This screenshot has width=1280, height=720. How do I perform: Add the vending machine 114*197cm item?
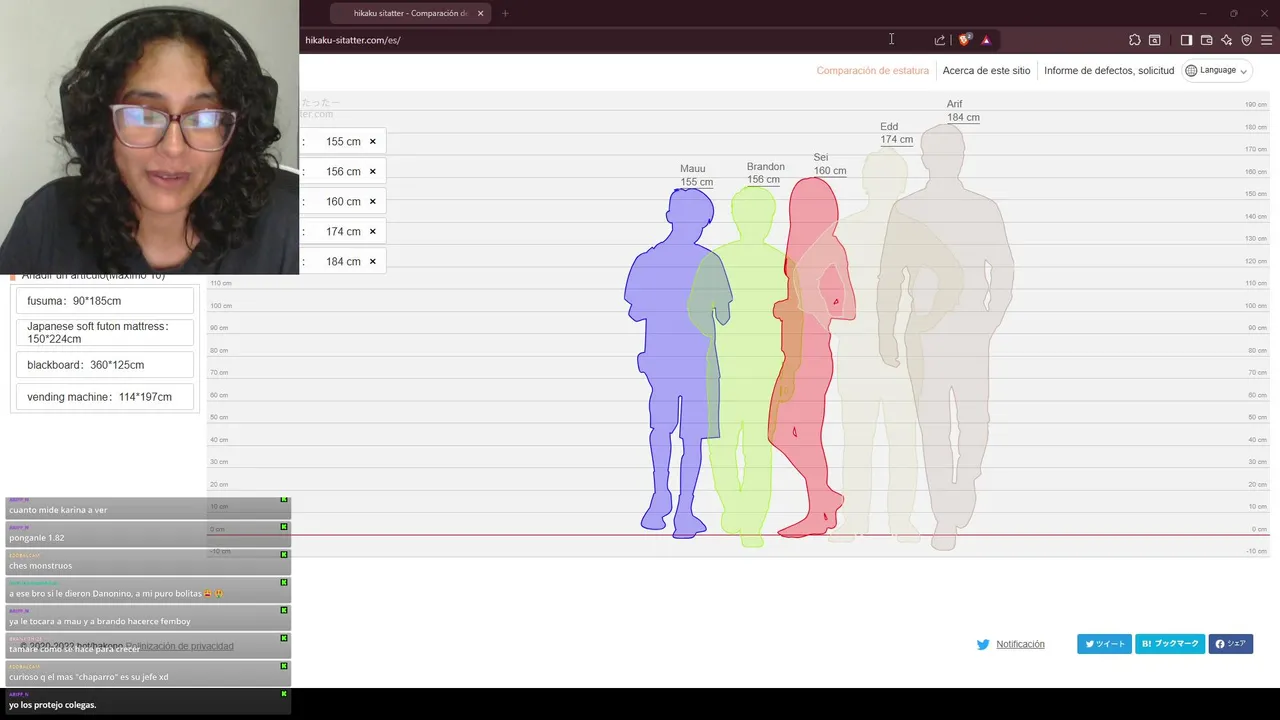pyautogui.click(x=105, y=397)
